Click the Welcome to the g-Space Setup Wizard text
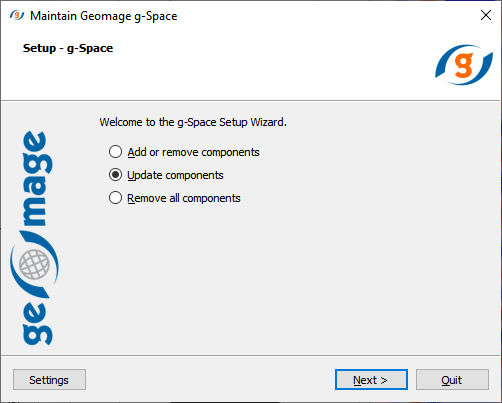This screenshot has height=403, width=502. 193,122
